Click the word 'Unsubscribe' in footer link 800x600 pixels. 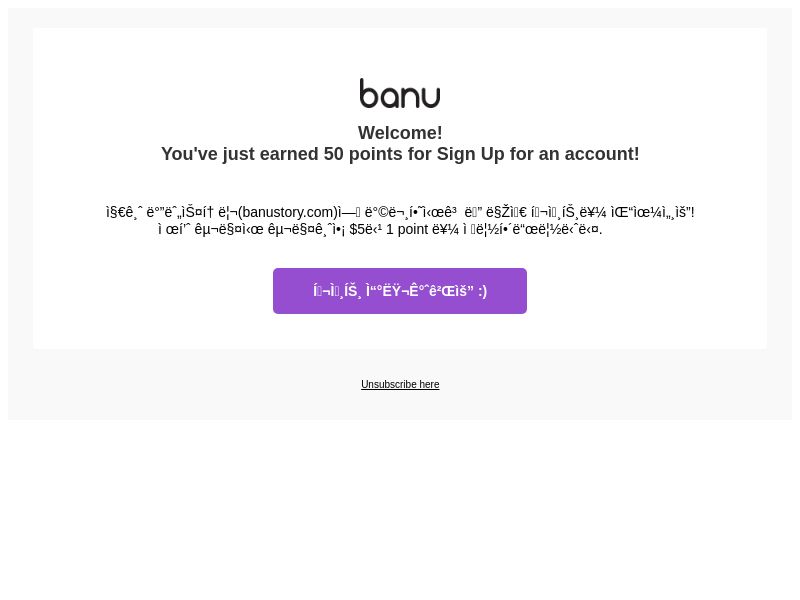click(x=389, y=384)
